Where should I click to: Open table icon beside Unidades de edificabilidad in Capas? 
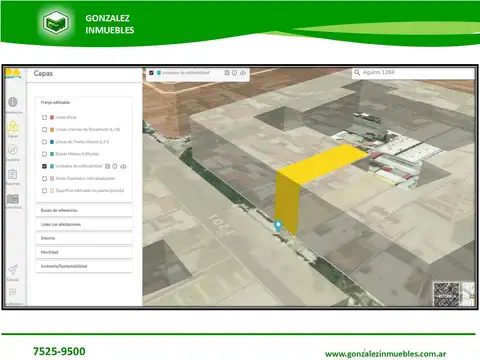[x=107, y=166]
